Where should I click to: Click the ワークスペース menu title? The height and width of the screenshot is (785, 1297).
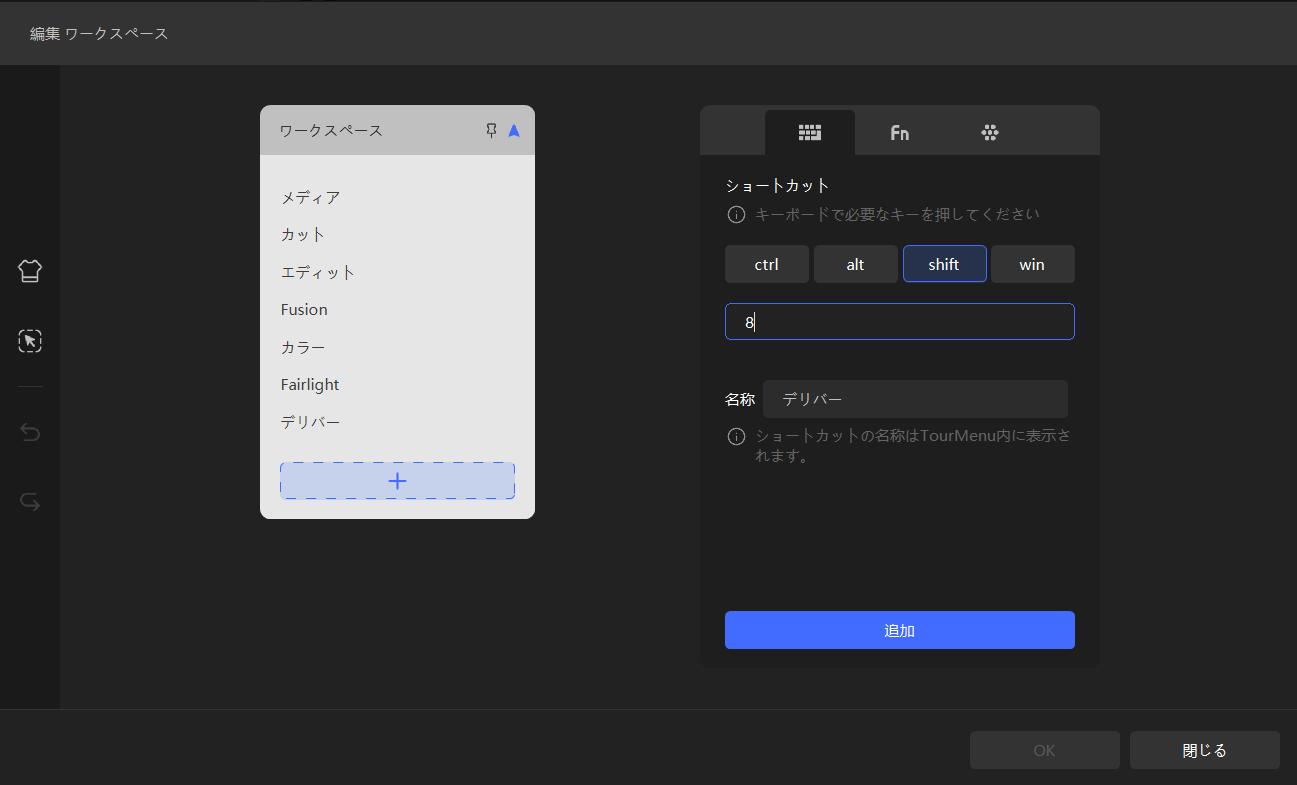point(331,131)
